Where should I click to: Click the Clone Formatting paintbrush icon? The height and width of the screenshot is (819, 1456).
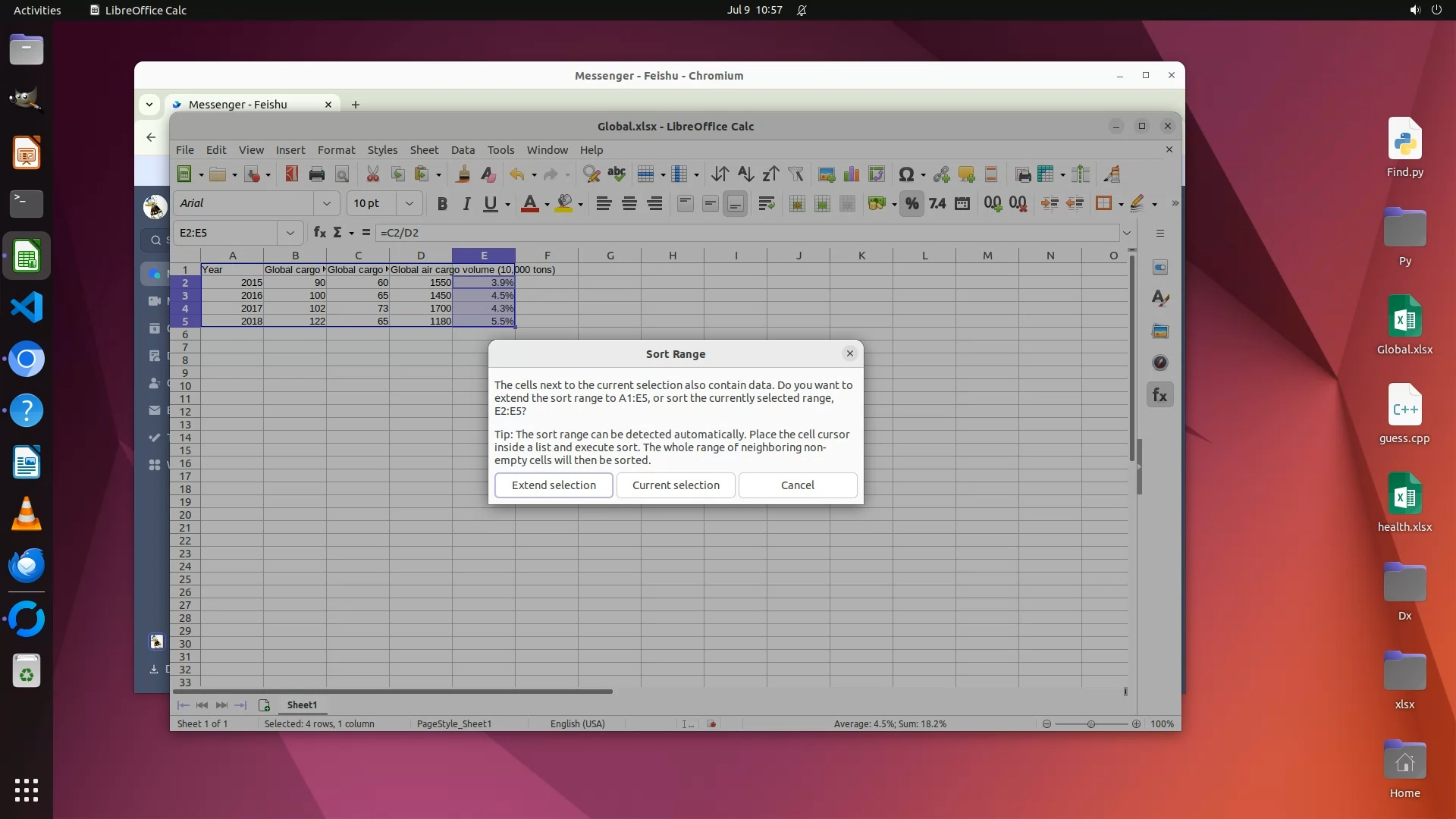point(463,174)
